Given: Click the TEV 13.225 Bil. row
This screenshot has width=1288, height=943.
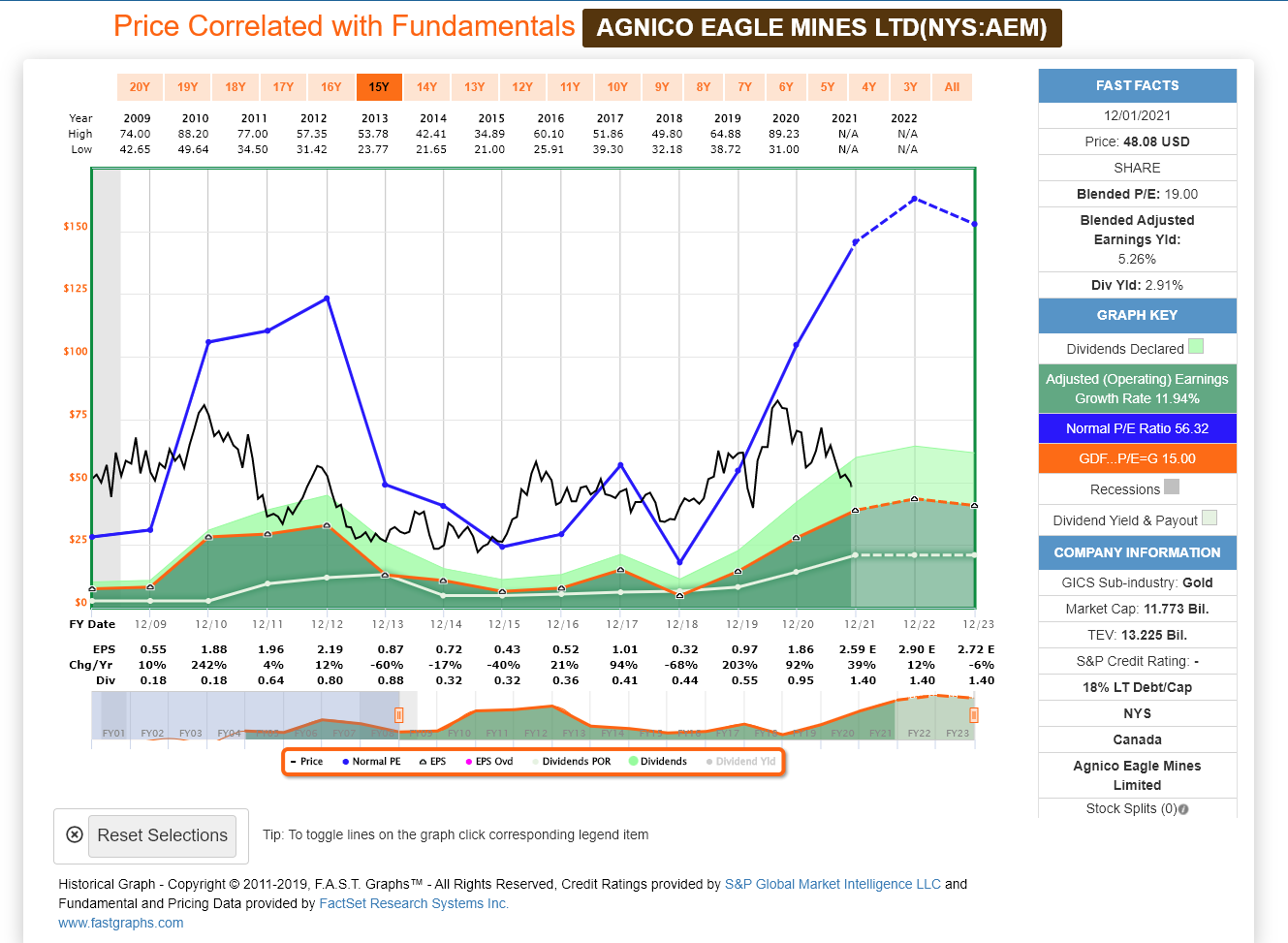Looking at the screenshot, I should (x=1138, y=635).
